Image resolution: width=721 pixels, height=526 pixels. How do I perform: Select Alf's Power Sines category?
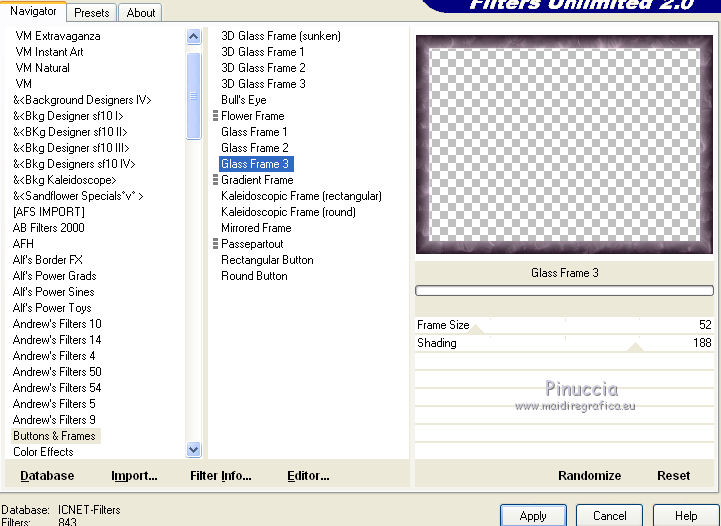[x=53, y=292]
